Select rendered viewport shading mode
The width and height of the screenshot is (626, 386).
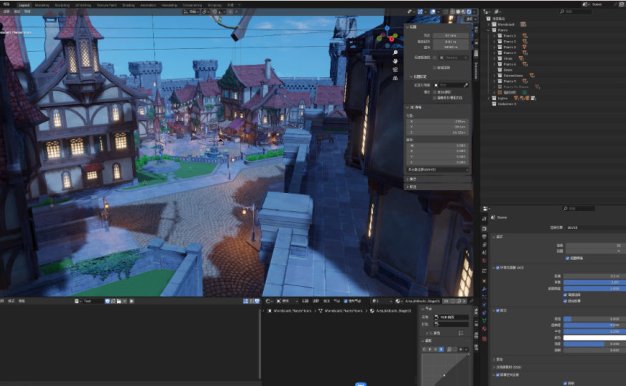pos(469,12)
